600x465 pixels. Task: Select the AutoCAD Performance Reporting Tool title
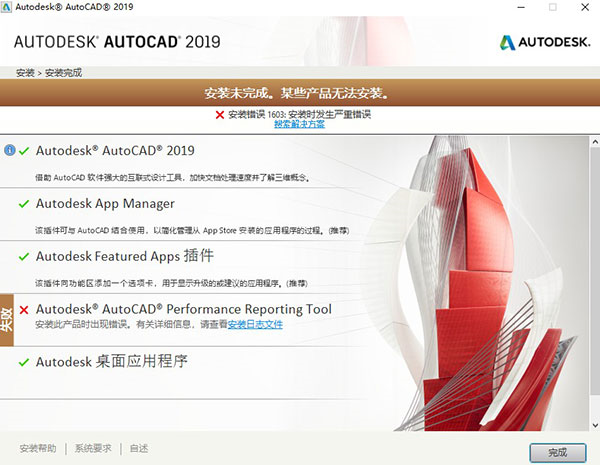pyautogui.click(x=184, y=309)
